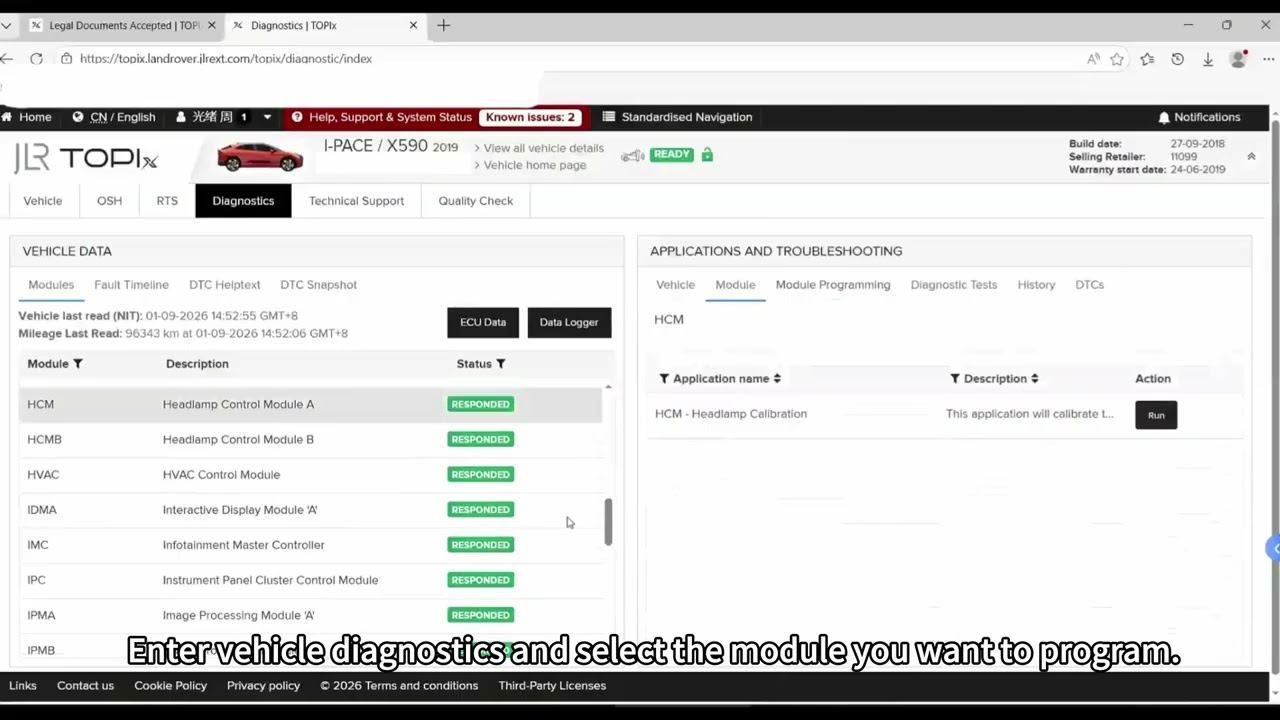Image resolution: width=1280 pixels, height=720 pixels.
Task: Click the Known issues: 2 badge
Action: coord(530,117)
